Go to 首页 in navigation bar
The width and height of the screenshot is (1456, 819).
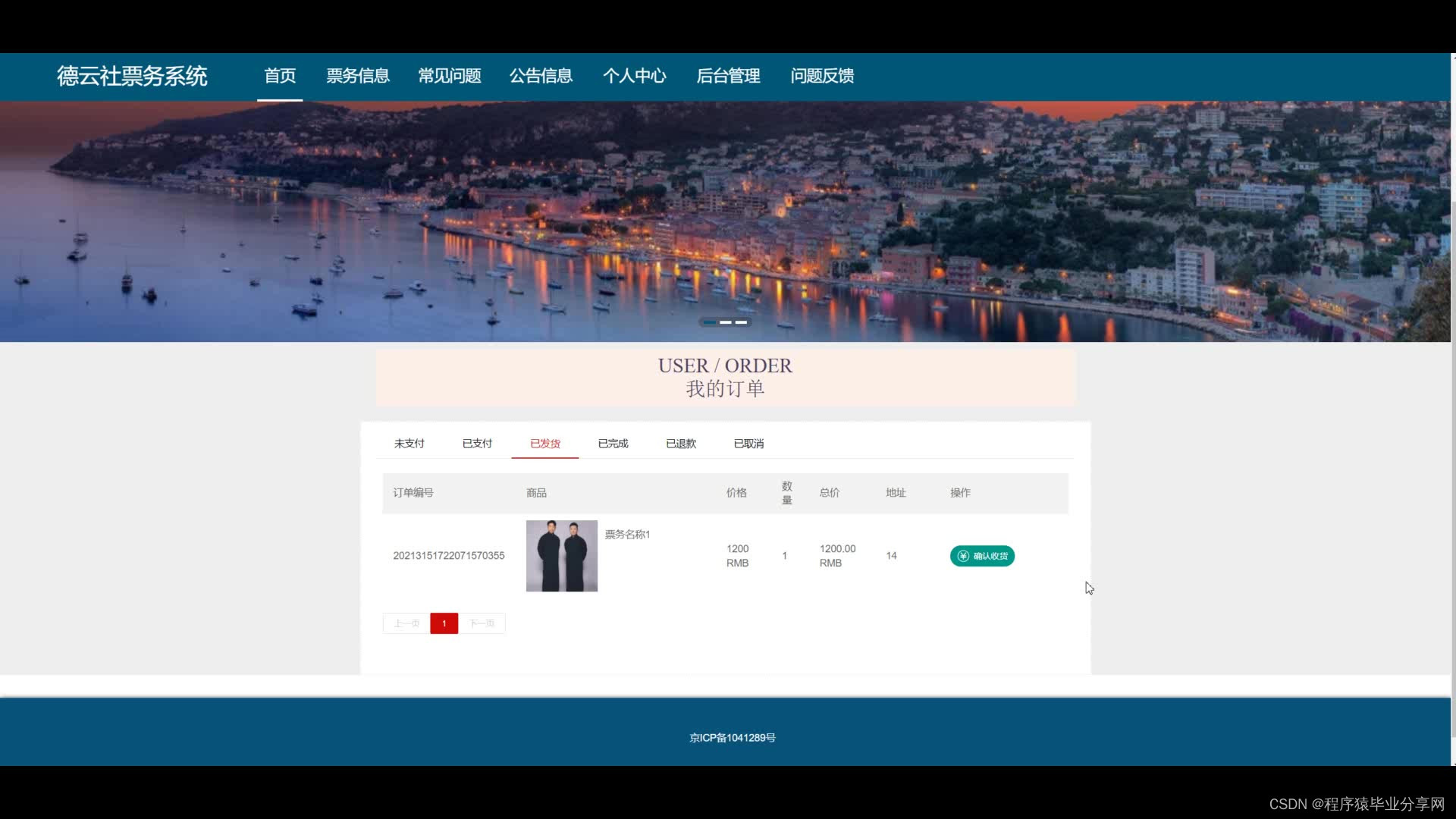coord(280,76)
